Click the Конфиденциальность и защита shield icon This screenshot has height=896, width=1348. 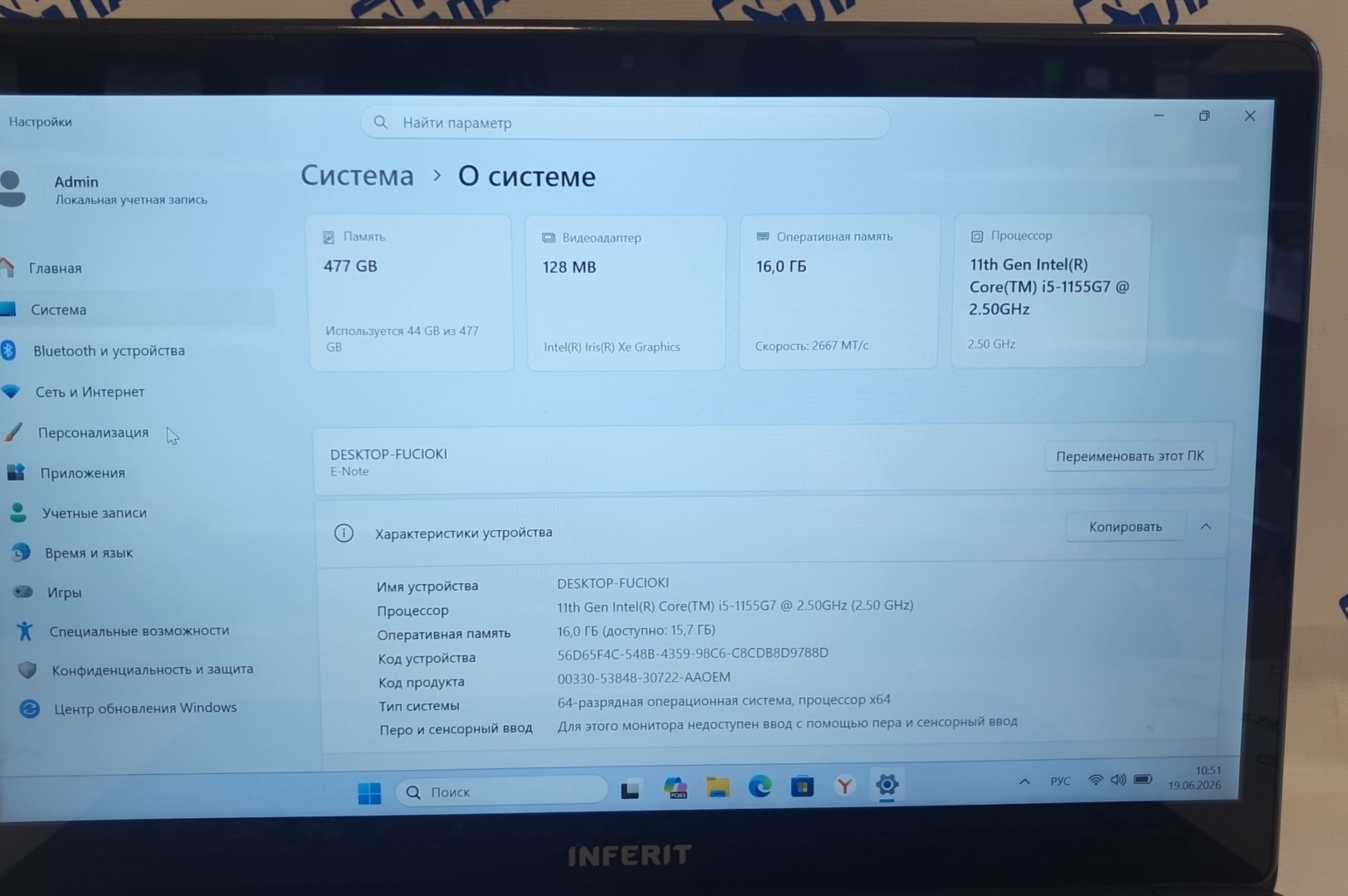pos(27,670)
